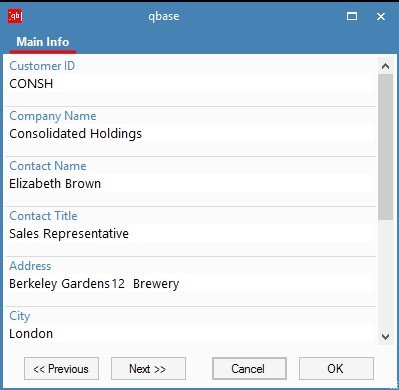The width and height of the screenshot is (399, 390).
Task: Edit the Contact Title field Sales Representative
Action: click(191, 234)
